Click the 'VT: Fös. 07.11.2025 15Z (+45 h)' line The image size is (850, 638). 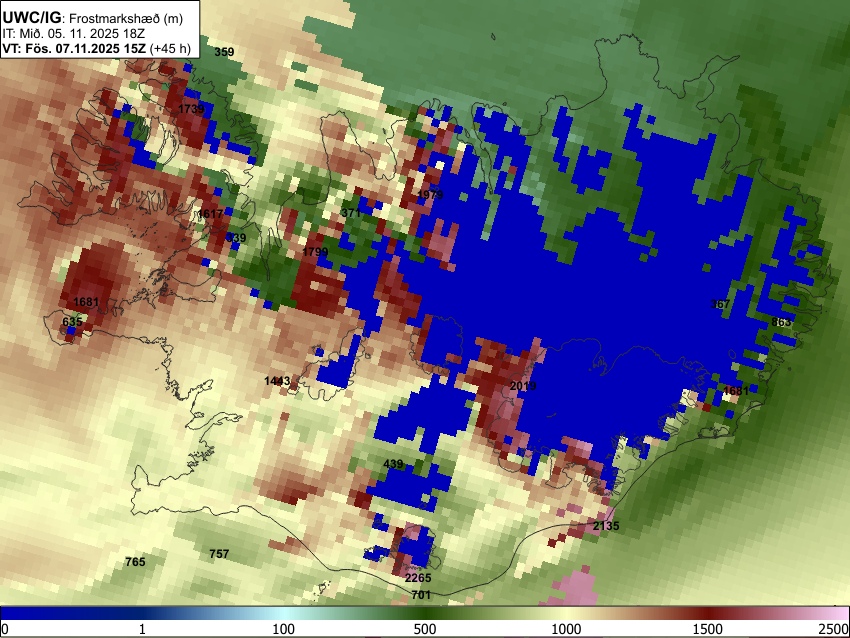pyautogui.click(x=96, y=48)
